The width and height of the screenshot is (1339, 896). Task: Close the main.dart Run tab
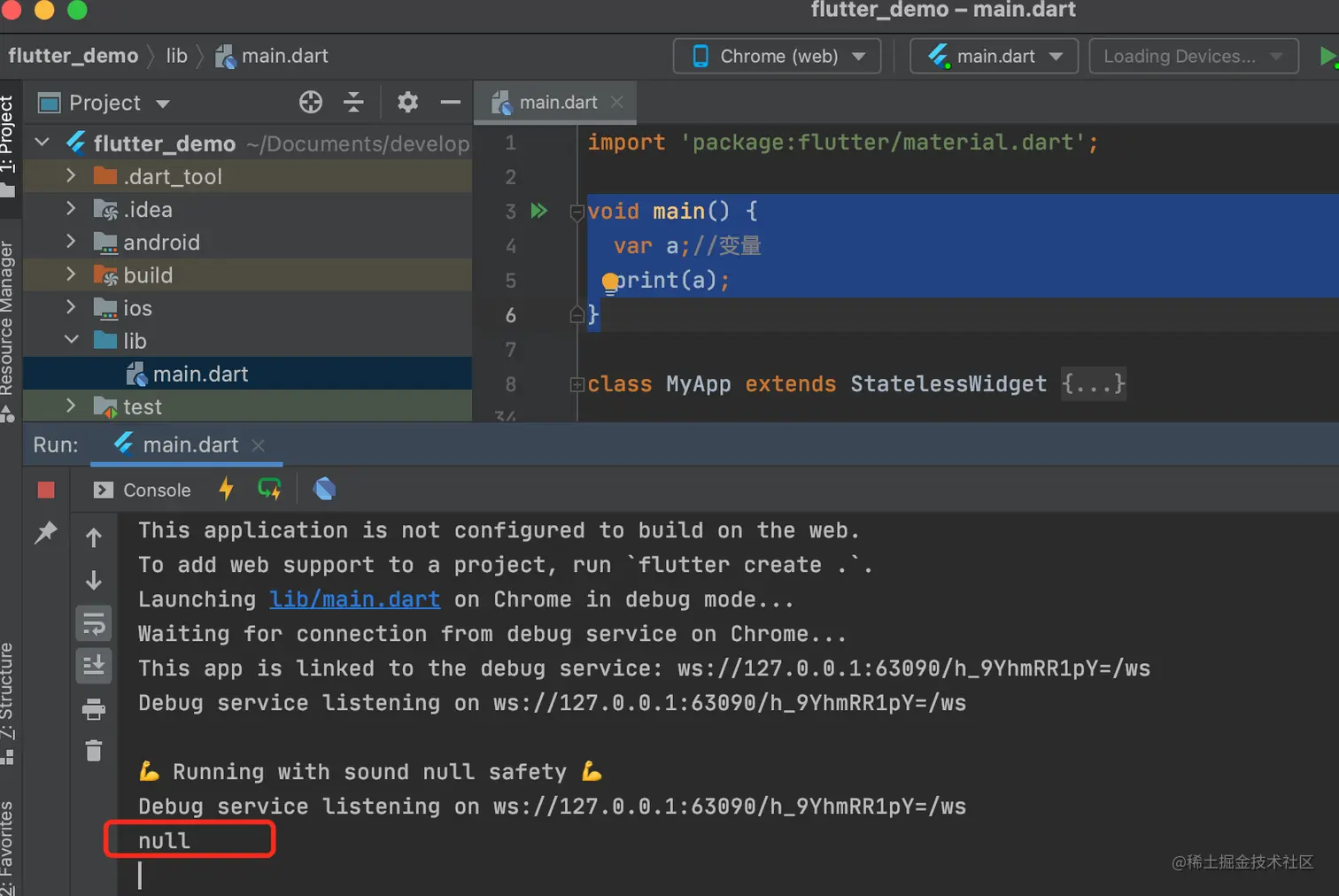(258, 445)
